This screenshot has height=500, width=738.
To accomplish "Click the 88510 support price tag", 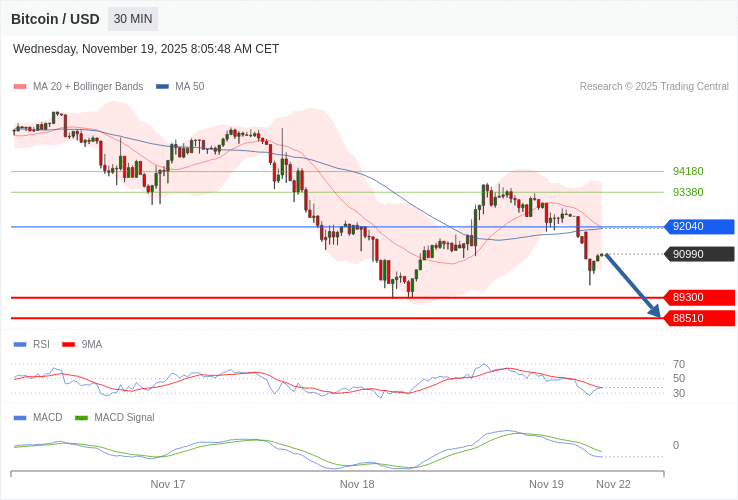I will [699, 318].
